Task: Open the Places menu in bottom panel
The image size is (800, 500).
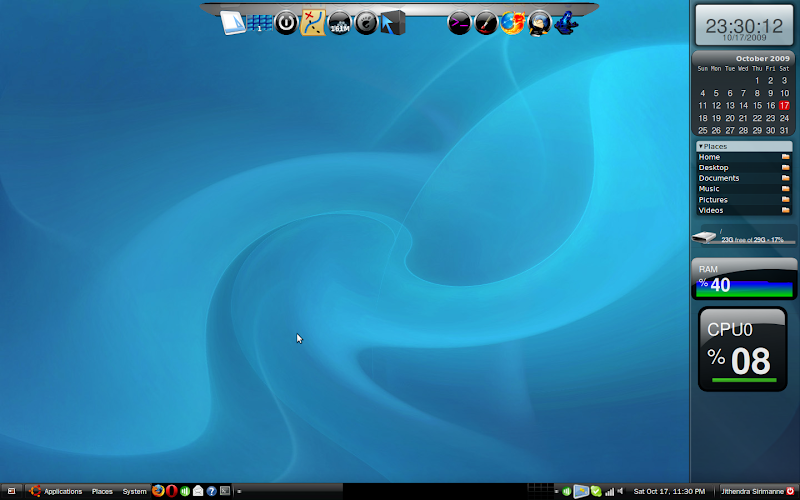Action: point(102,491)
